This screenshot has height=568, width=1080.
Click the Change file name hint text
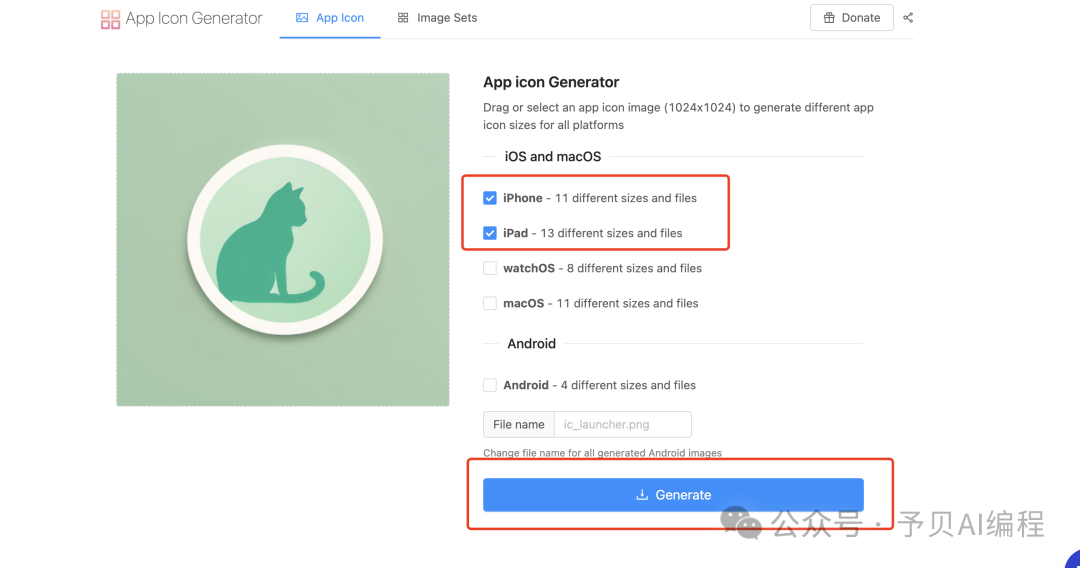point(602,453)
